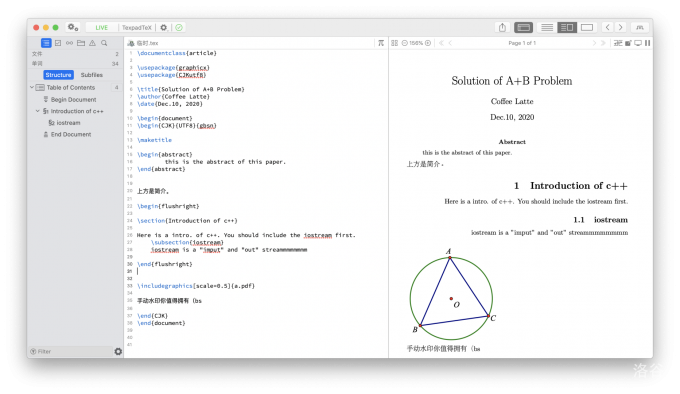Open the share menu in the toolbar
Image resolution: width=680 pixels, height=394 pixels.
tap(502, 27)
